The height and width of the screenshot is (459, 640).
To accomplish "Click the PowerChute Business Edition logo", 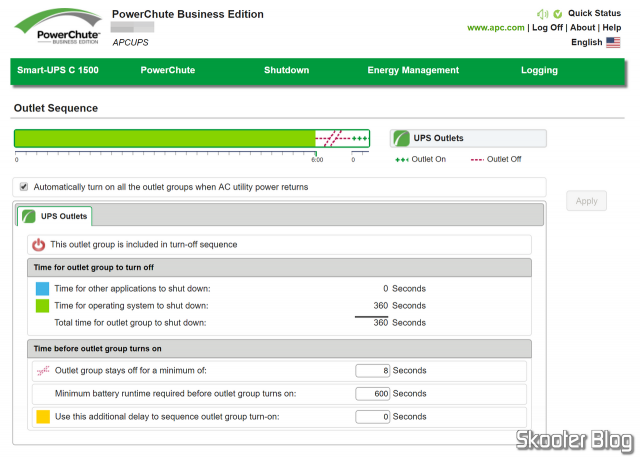I will [x=58, y=27].
